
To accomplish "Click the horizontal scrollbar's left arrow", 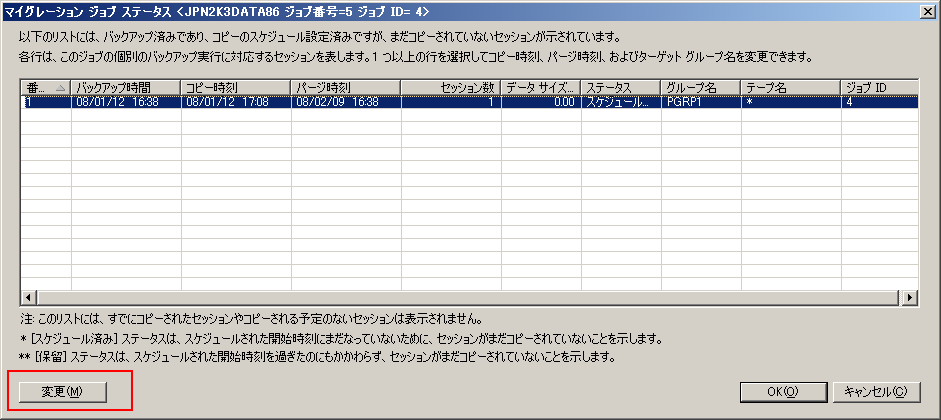I will pos(29,297).
